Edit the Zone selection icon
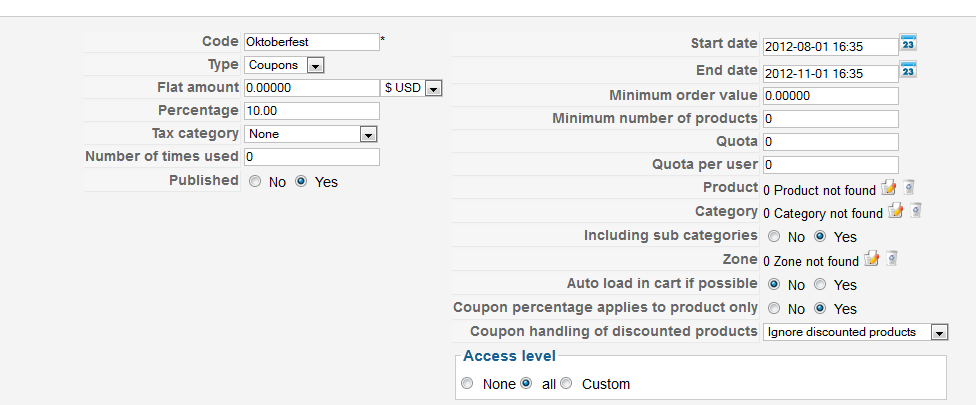Screen dimensions: 976x405 871,259
